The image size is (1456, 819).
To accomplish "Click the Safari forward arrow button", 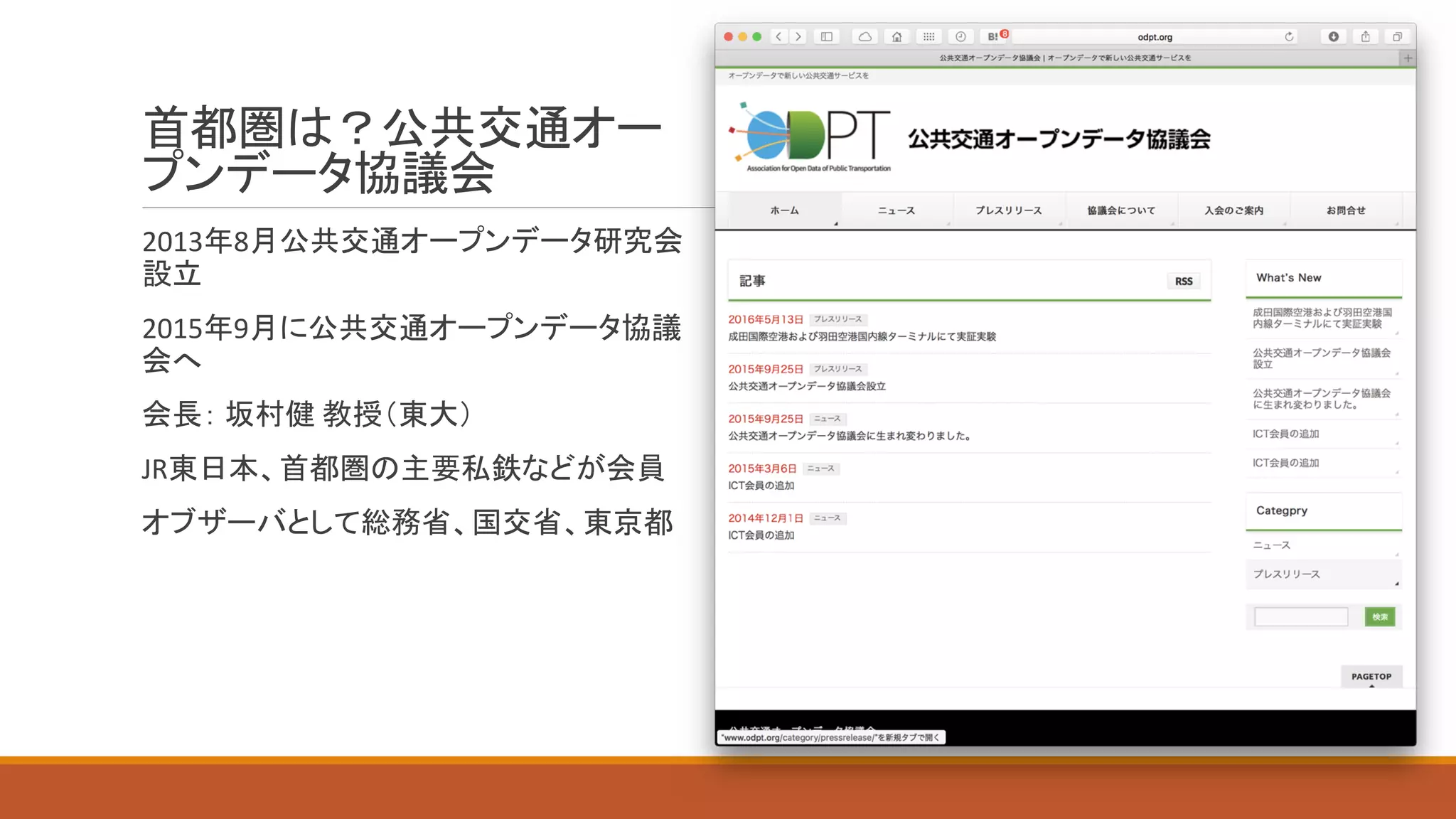I will (x=798, y=36).
